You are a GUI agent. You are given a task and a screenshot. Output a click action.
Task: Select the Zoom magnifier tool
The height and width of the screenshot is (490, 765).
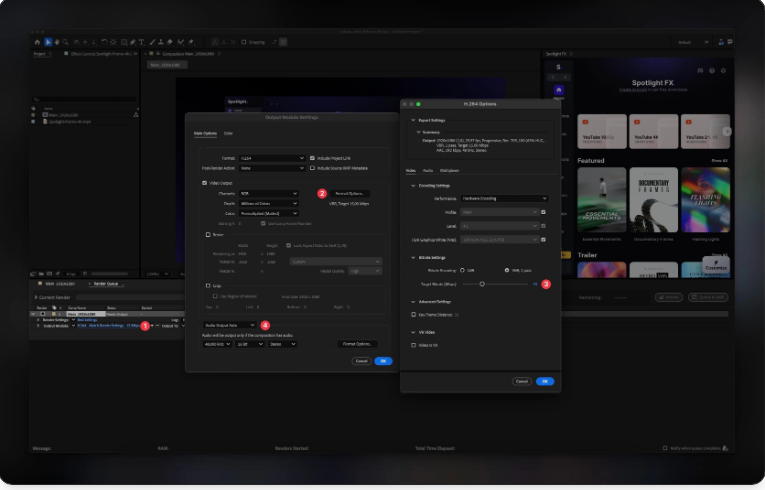click(x=65, y=42)
